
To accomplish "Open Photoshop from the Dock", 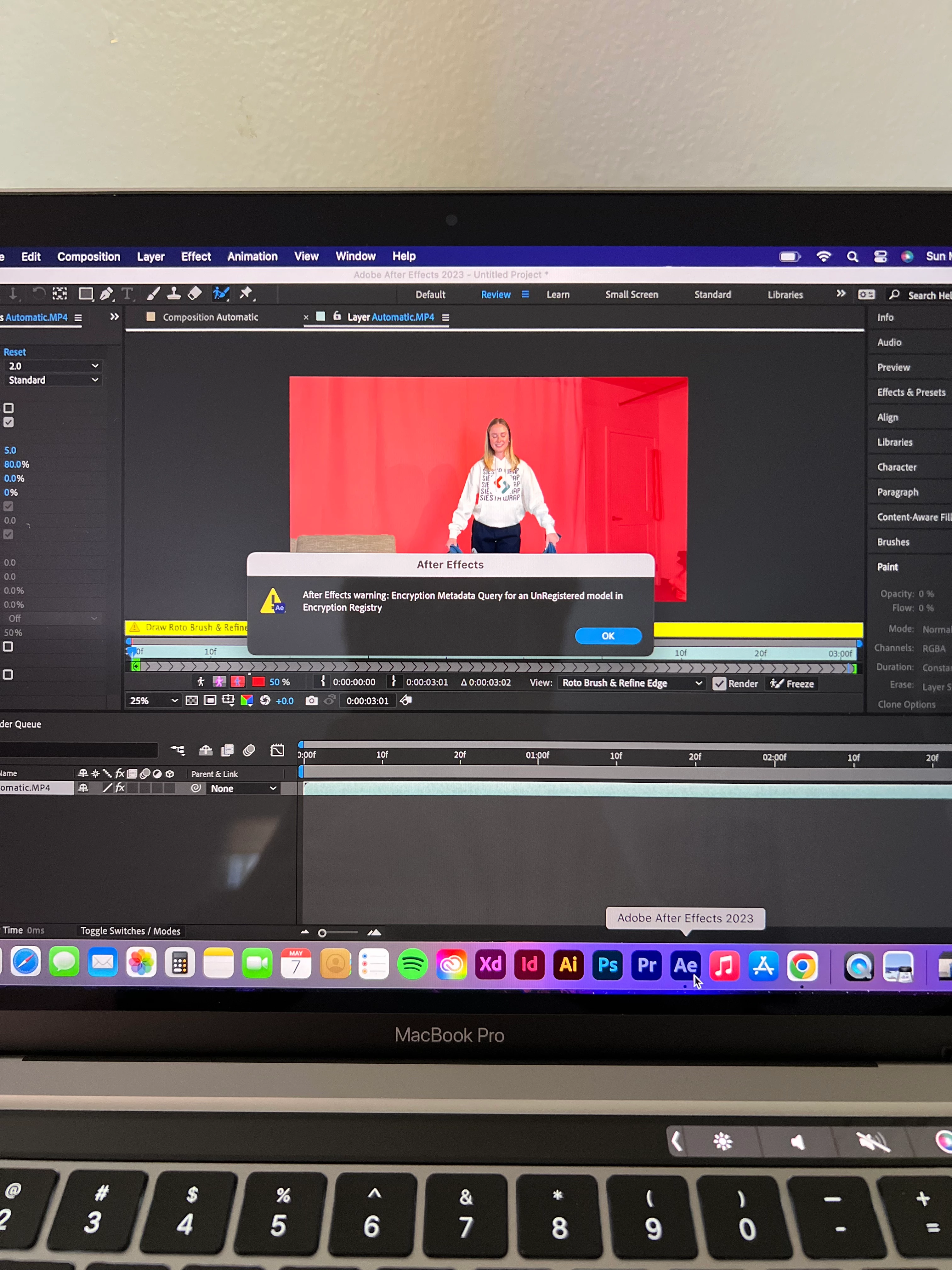I will [608, 965].
